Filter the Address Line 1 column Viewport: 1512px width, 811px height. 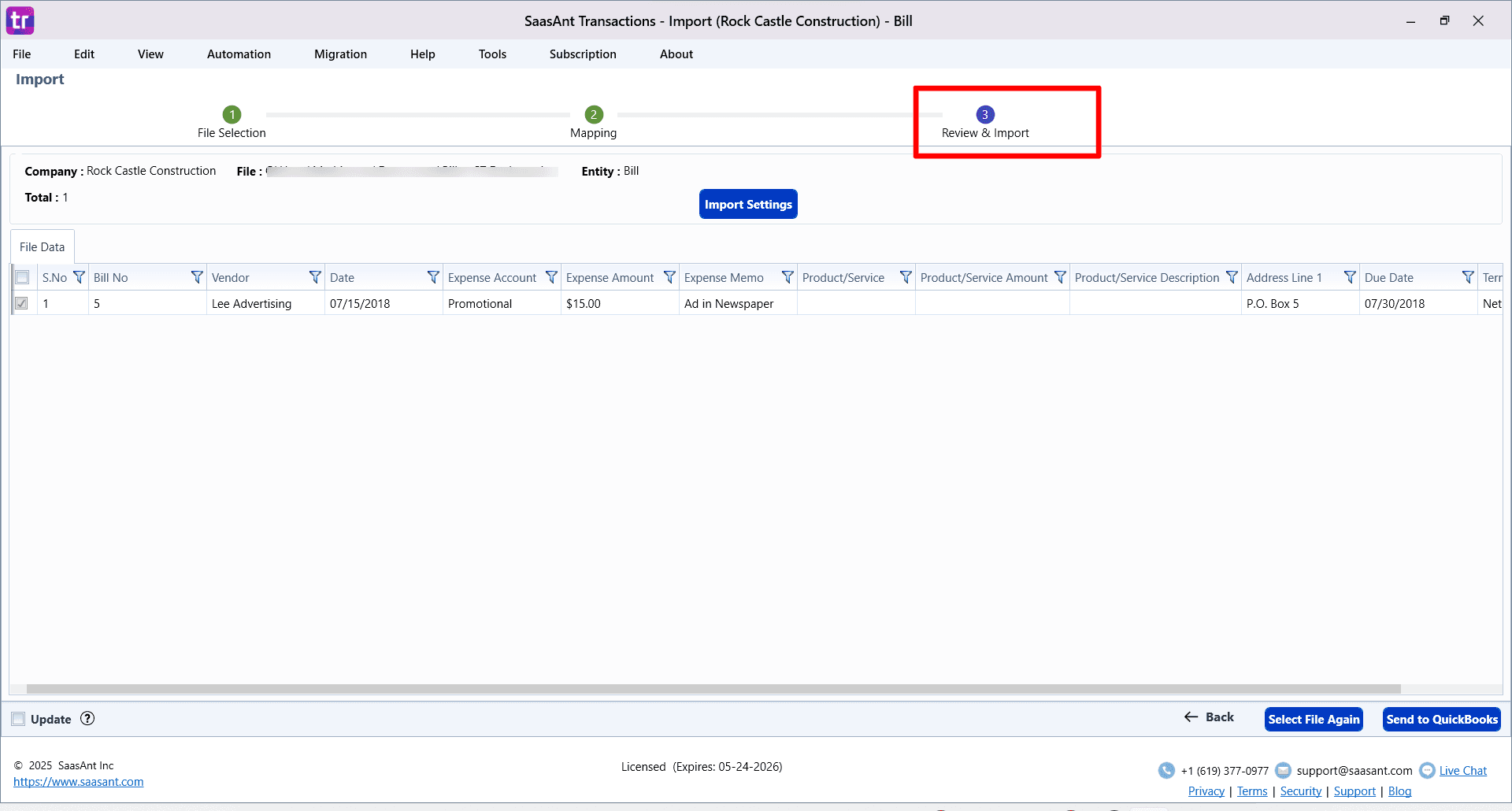click(1350, 277)
